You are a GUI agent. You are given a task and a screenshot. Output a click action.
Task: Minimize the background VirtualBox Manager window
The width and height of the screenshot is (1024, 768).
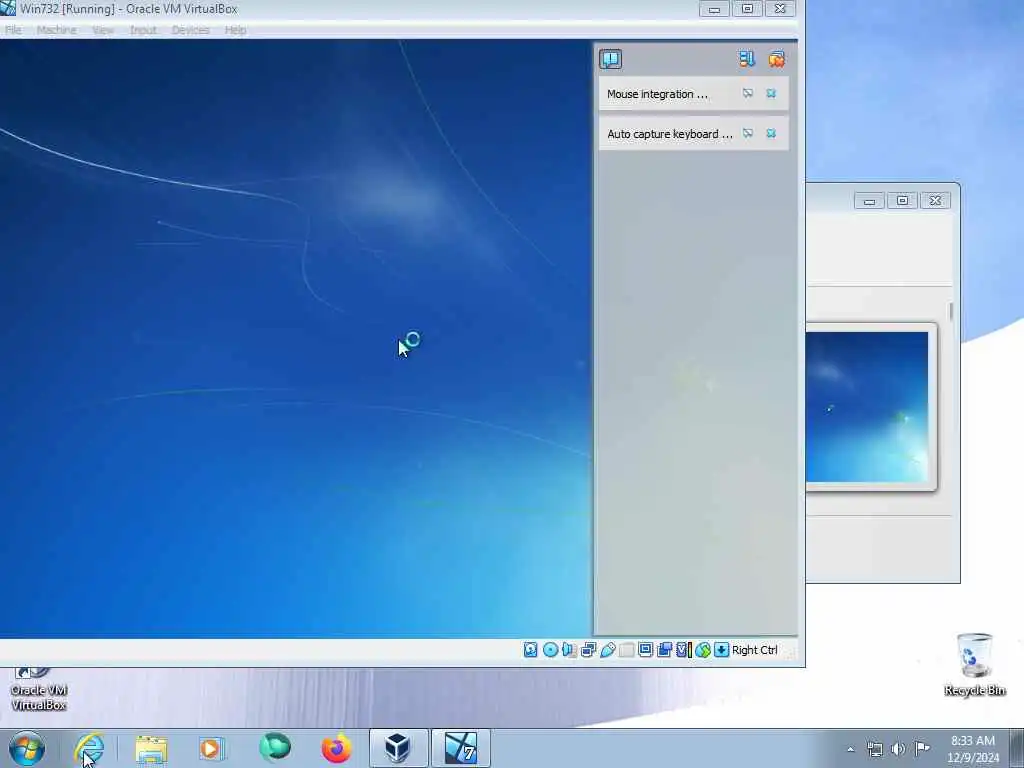(x=869, y=200)
